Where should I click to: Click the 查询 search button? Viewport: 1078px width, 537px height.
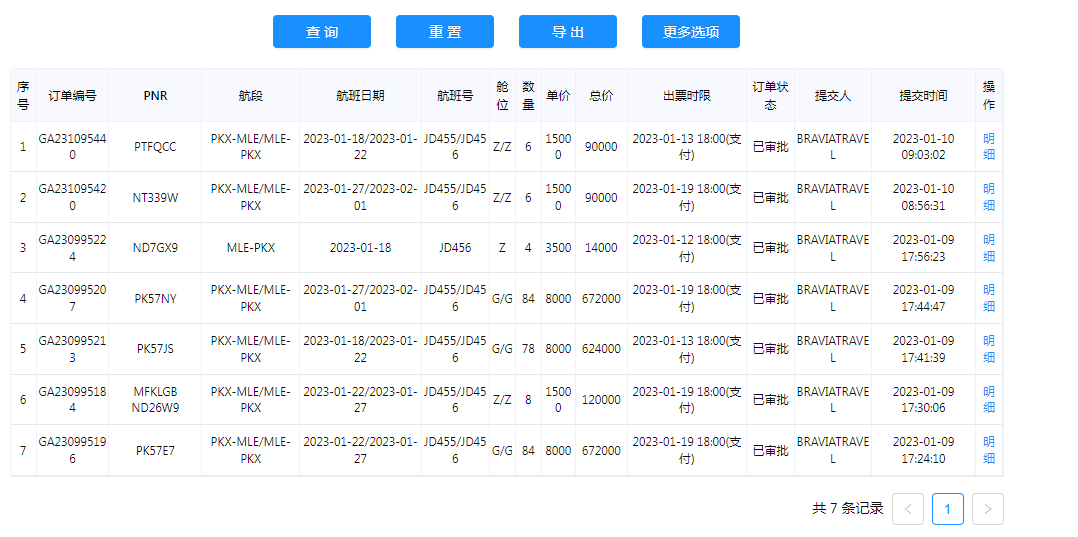coord(321,32)
